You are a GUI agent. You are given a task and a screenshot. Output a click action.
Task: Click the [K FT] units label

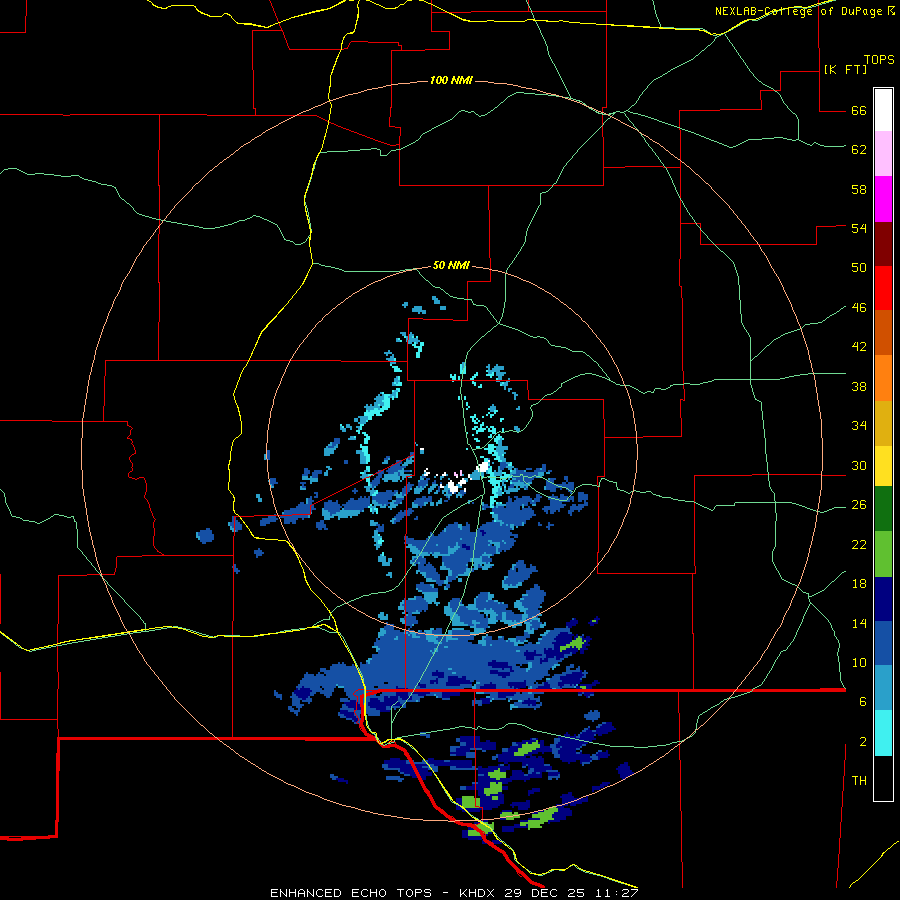(x=845, y=69)
